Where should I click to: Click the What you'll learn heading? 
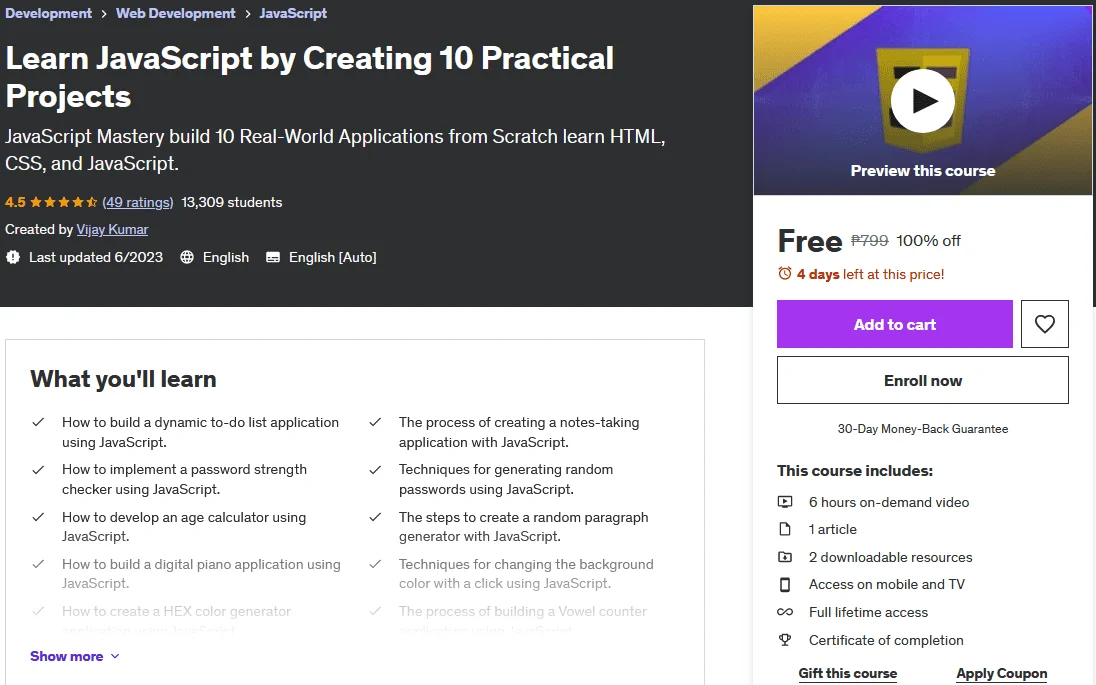pyautogui.click(x=123, y=379)
